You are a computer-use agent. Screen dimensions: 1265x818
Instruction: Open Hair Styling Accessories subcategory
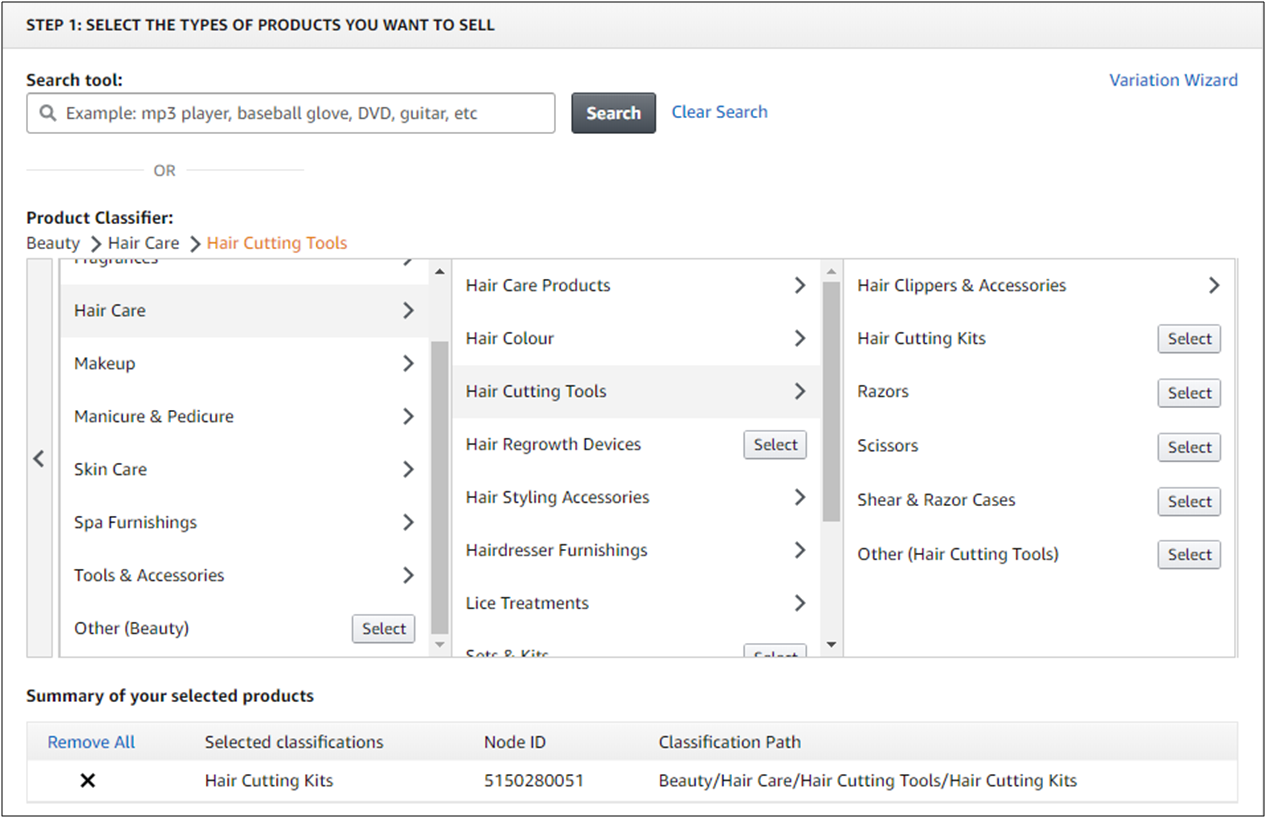pos(557,498)
